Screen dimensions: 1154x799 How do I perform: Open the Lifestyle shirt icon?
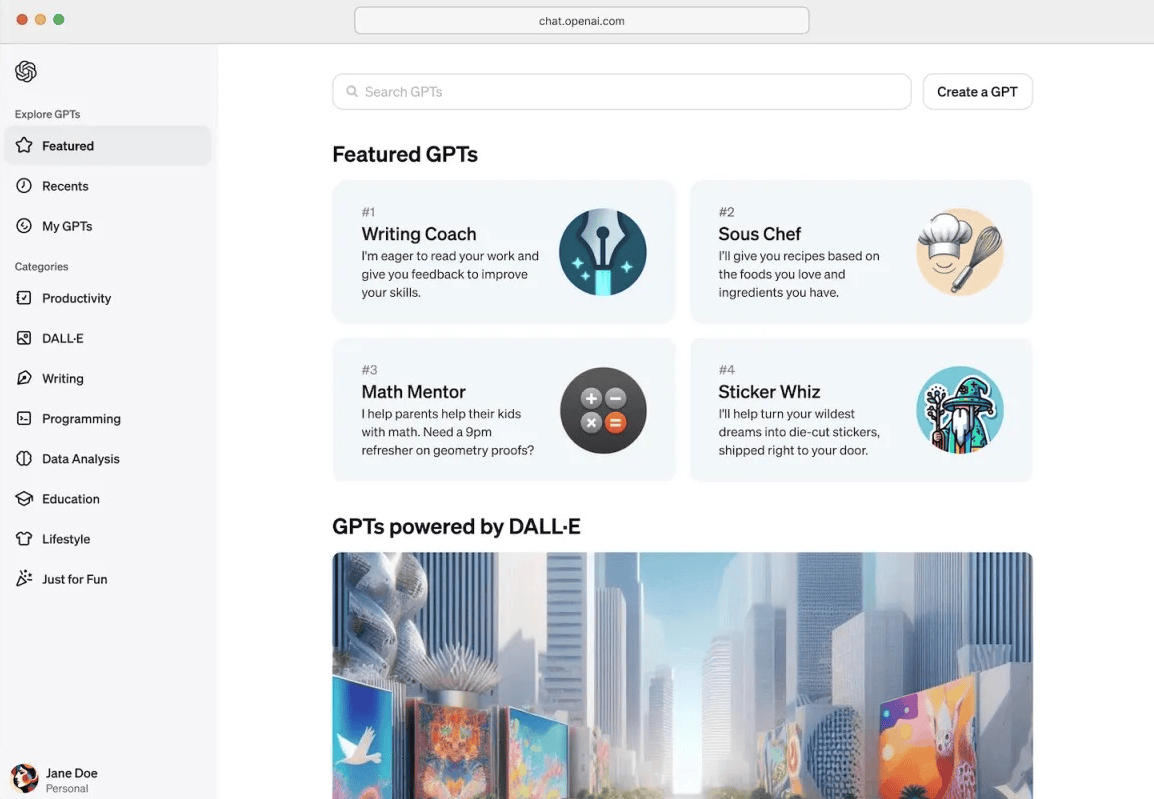pos(24,539)
